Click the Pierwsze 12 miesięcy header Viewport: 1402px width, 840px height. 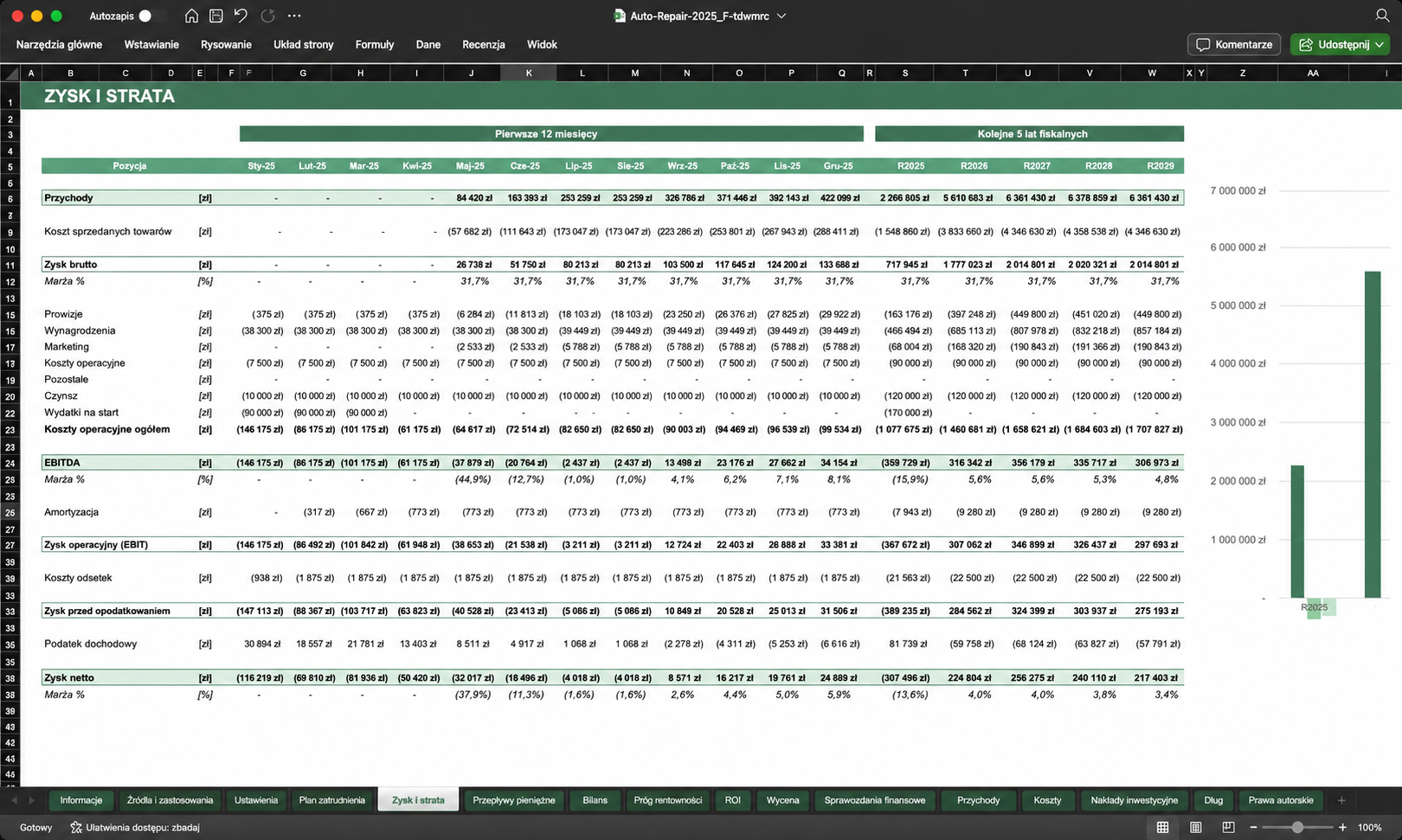point(551,134)
